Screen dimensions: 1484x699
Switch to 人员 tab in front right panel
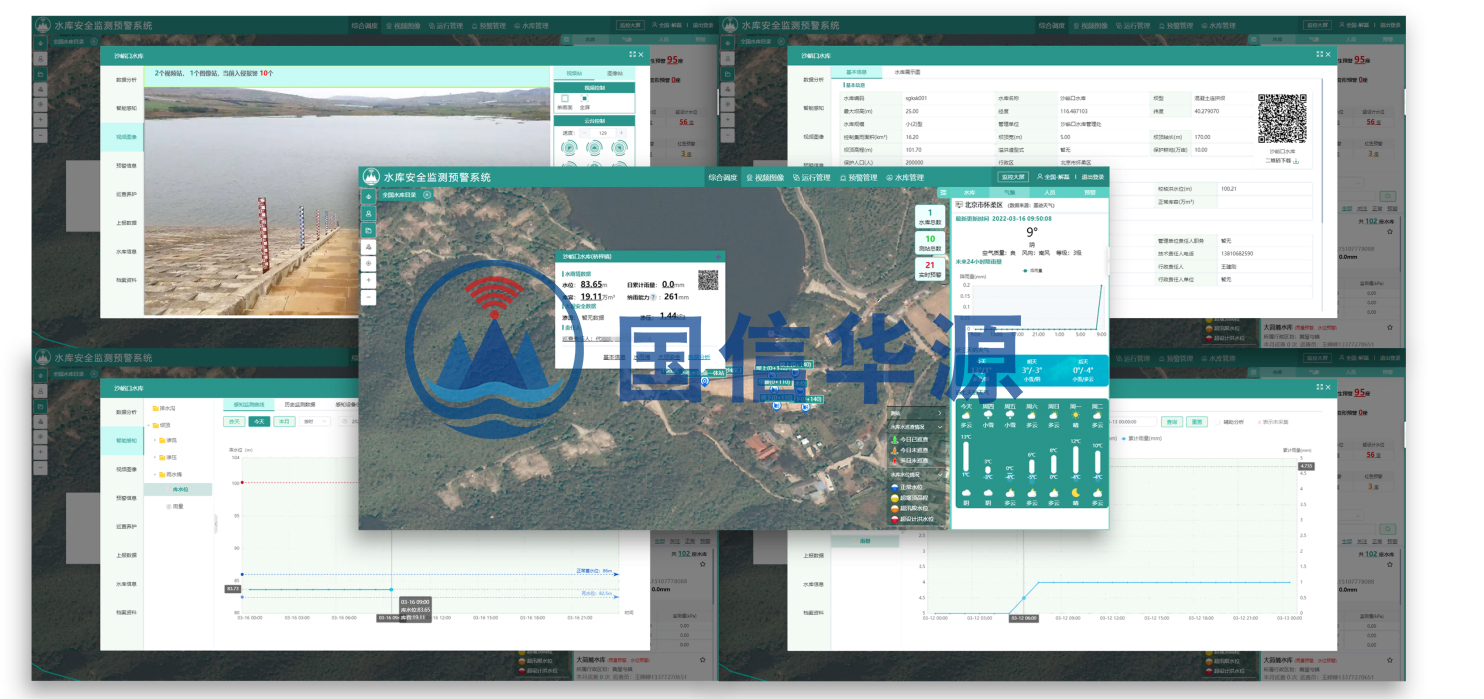[x=1049, y=192]
